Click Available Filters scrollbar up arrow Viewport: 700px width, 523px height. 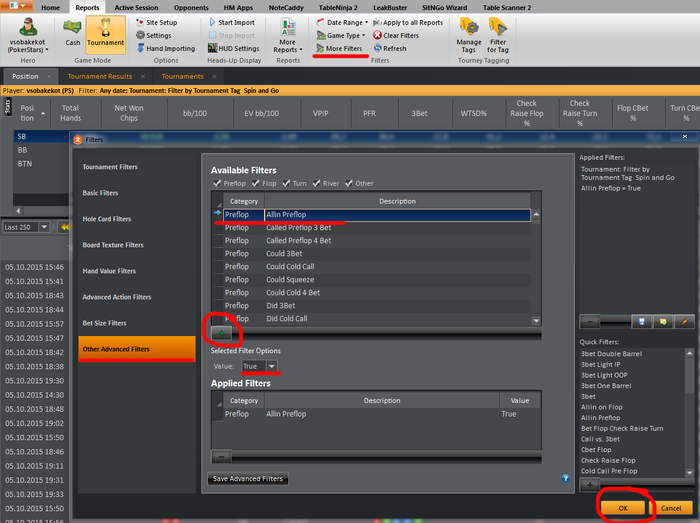pyautogui.click(x=536, y=214)
